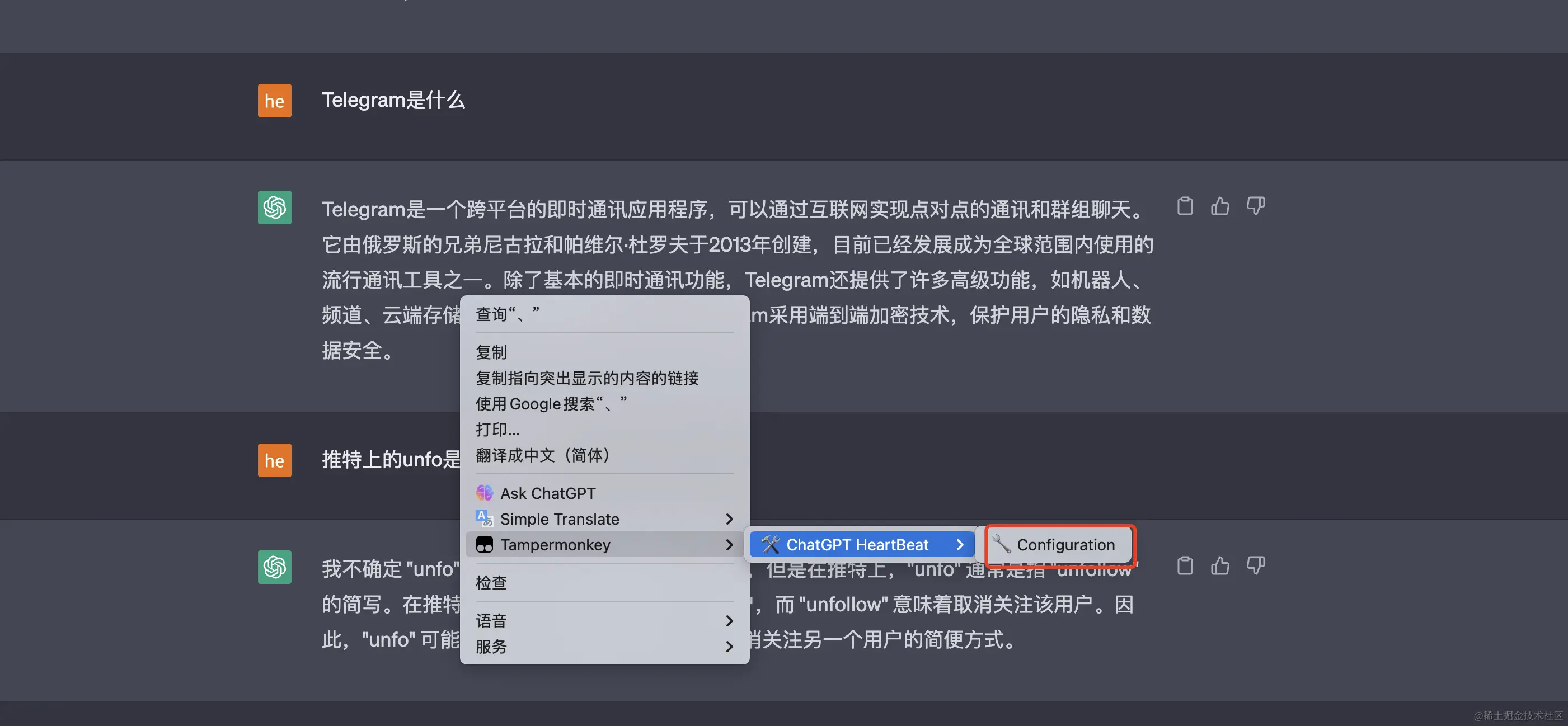1568x726 pixels.
Task: Click the 'Telegram是什么' user message text
Action: (393, 101)
